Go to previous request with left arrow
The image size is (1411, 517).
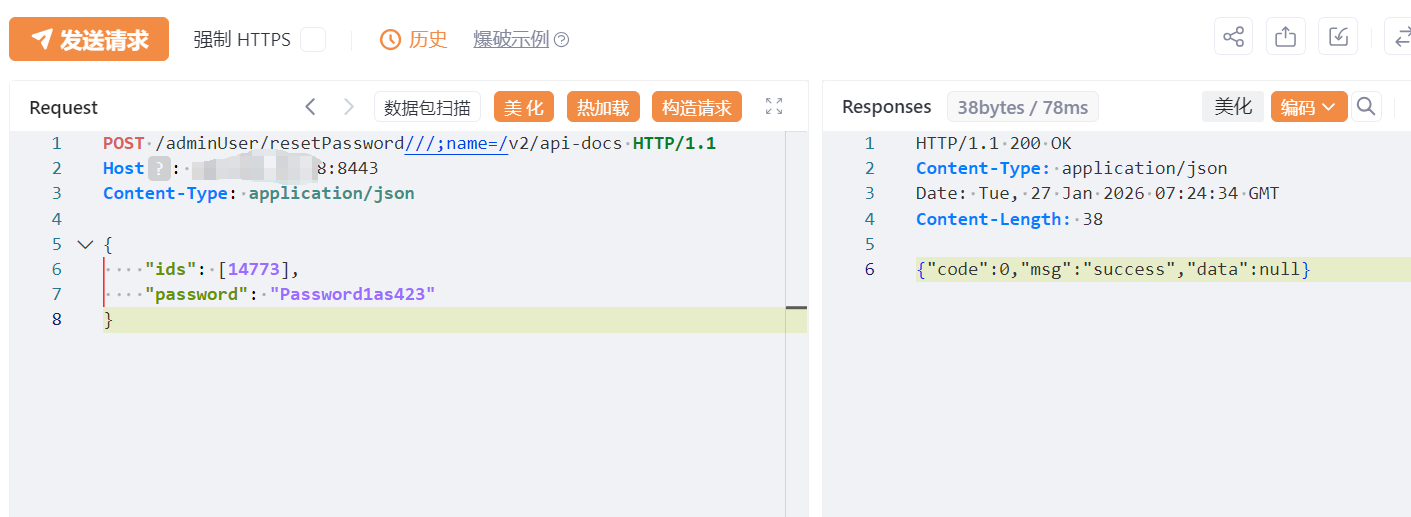pyautogui.click(x=311, y=107)
